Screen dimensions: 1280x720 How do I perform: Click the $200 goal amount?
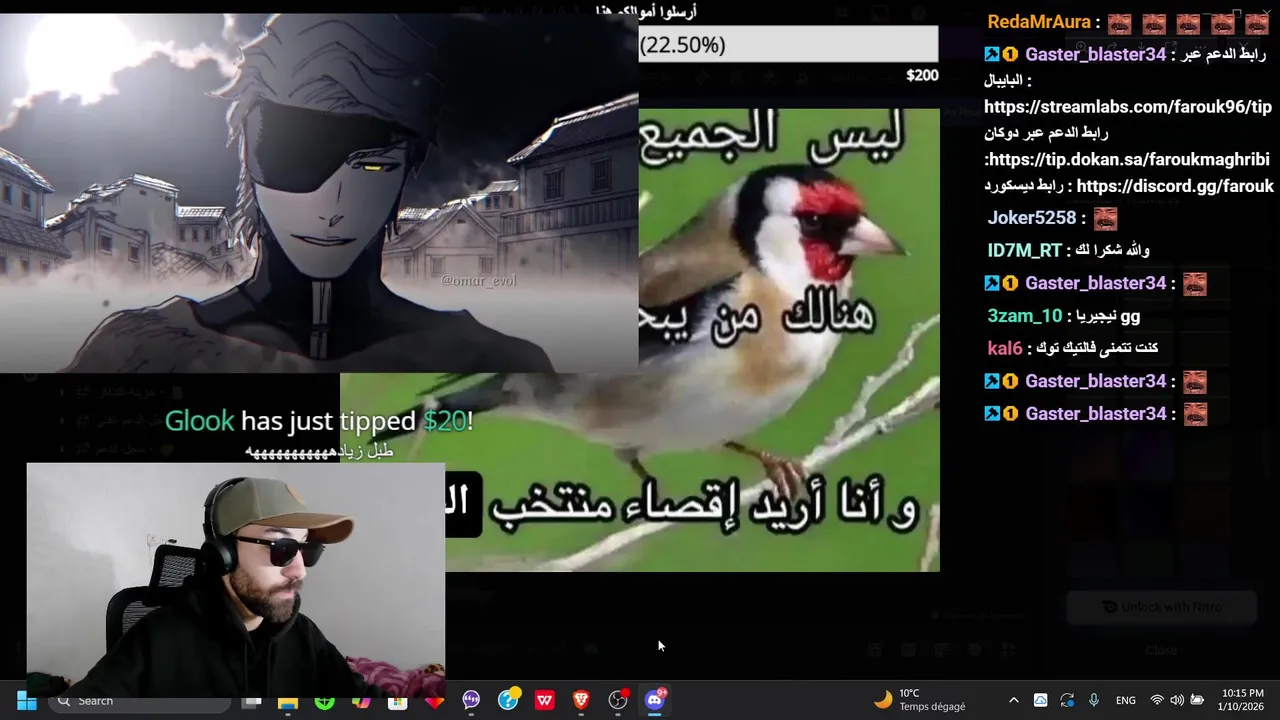click(922, 75)
